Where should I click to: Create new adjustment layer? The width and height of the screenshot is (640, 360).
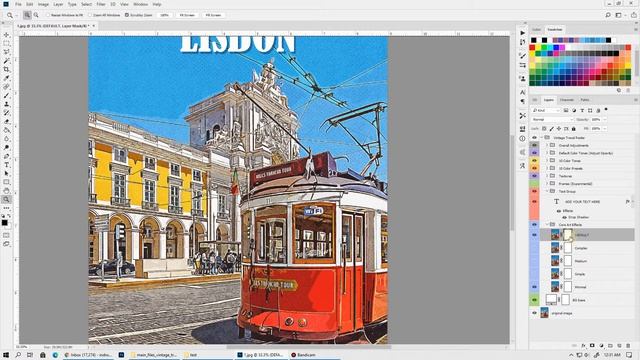pos(601,346)
